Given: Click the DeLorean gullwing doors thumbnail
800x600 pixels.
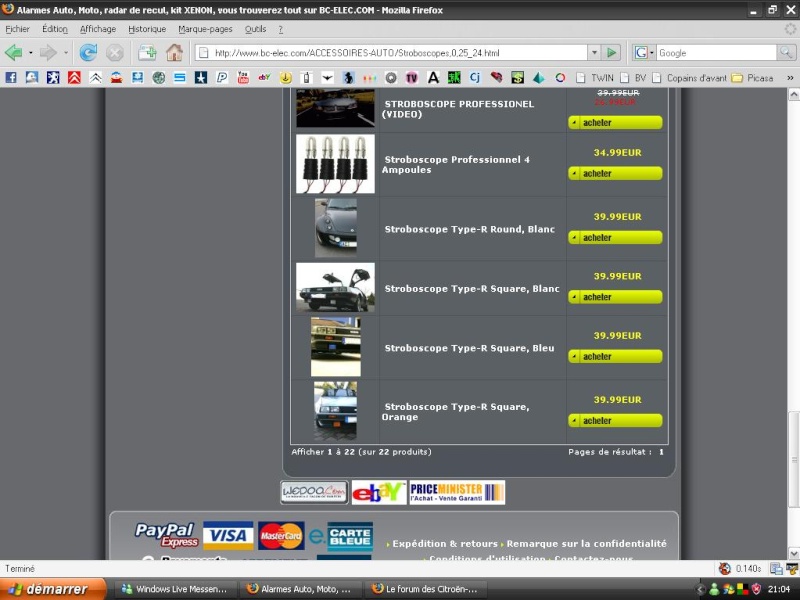Looking at the screenshot, I should (x=335, y=287).
